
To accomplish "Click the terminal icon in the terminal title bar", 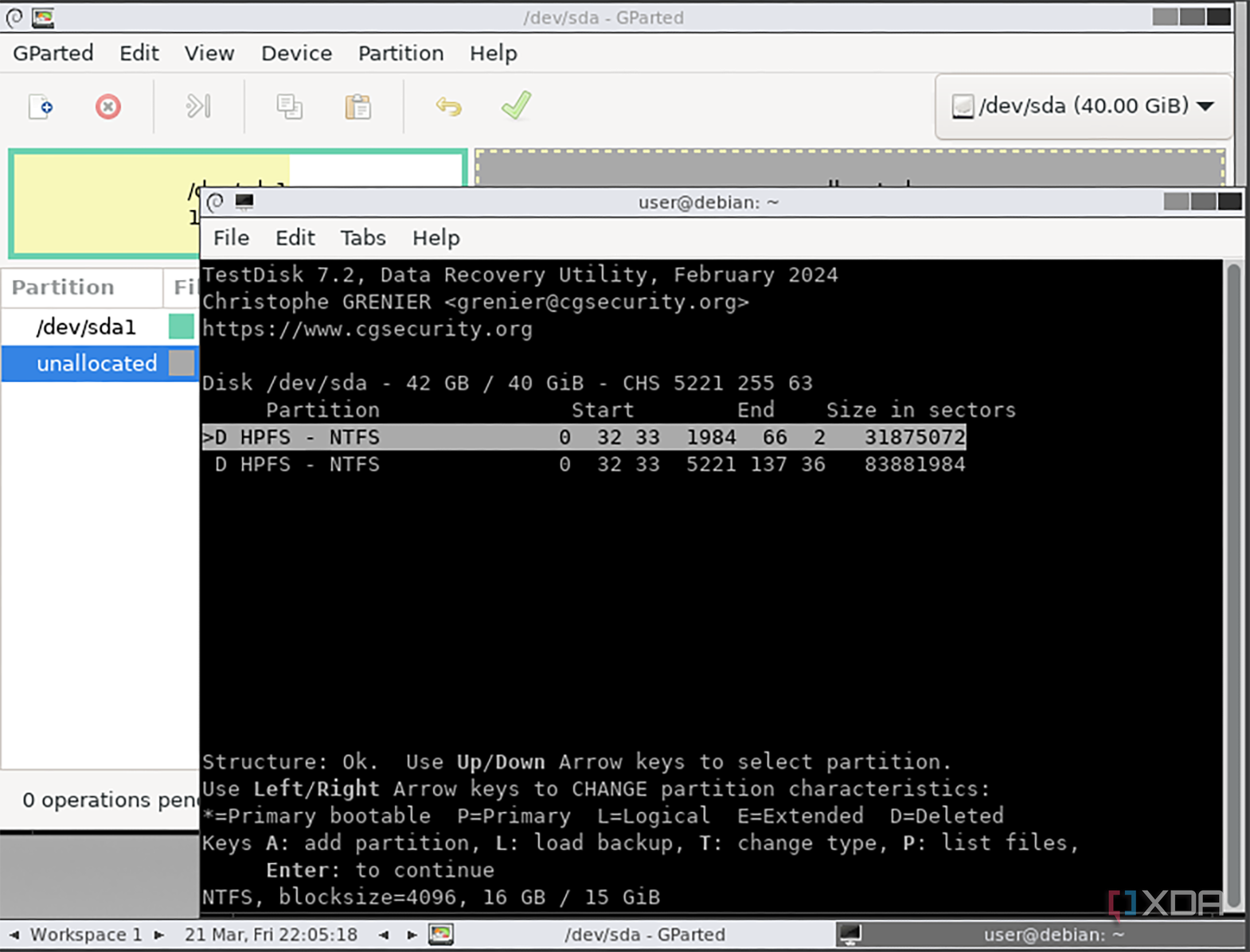I will coord(244,202).
